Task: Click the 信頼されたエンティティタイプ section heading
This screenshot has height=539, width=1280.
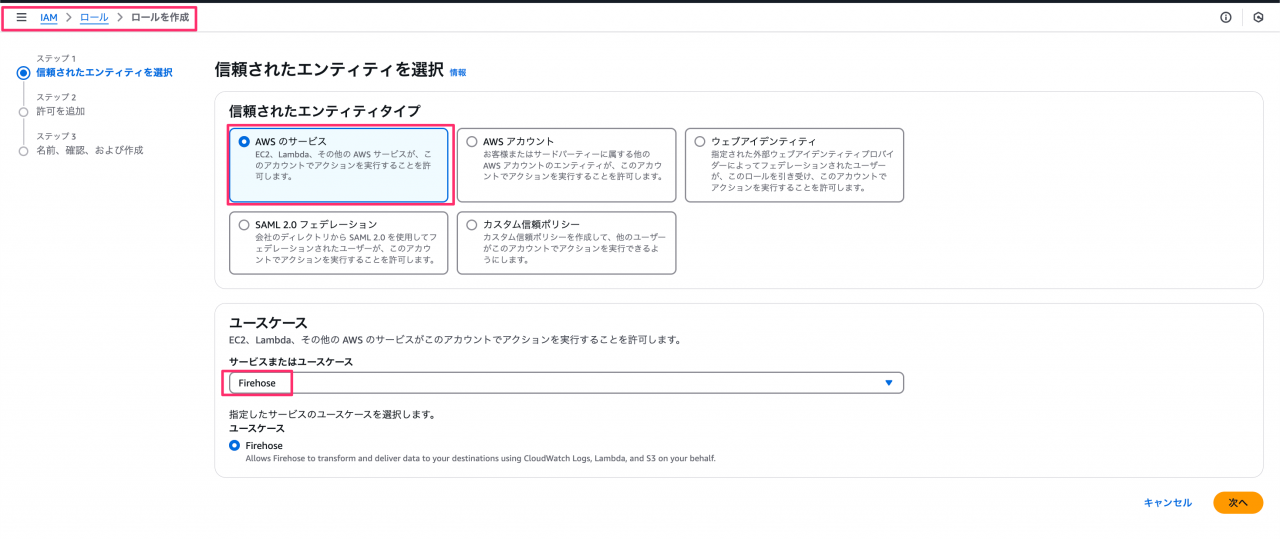Action: (324, 111)
